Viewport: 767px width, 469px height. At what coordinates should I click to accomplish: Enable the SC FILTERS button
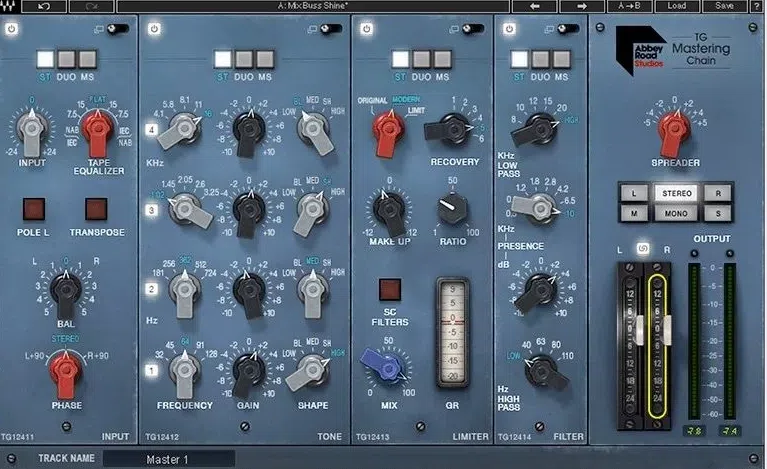click(x=390, y=290)
